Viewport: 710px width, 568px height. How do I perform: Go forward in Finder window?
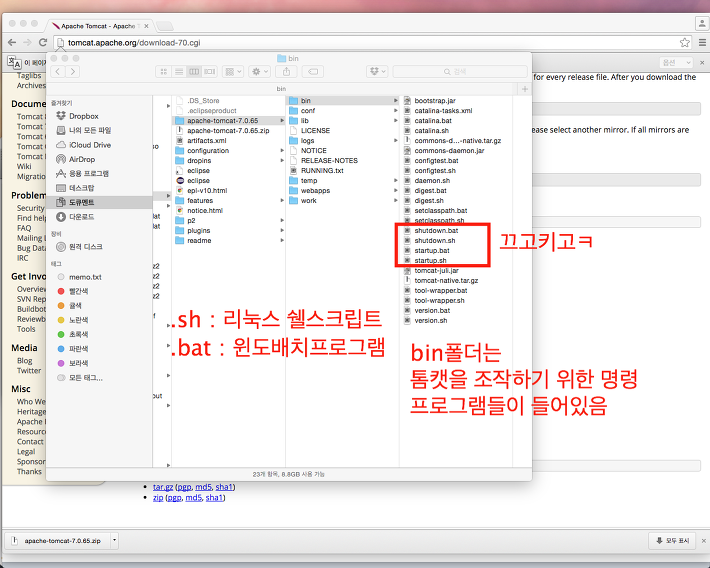click(x=73, y=72)
